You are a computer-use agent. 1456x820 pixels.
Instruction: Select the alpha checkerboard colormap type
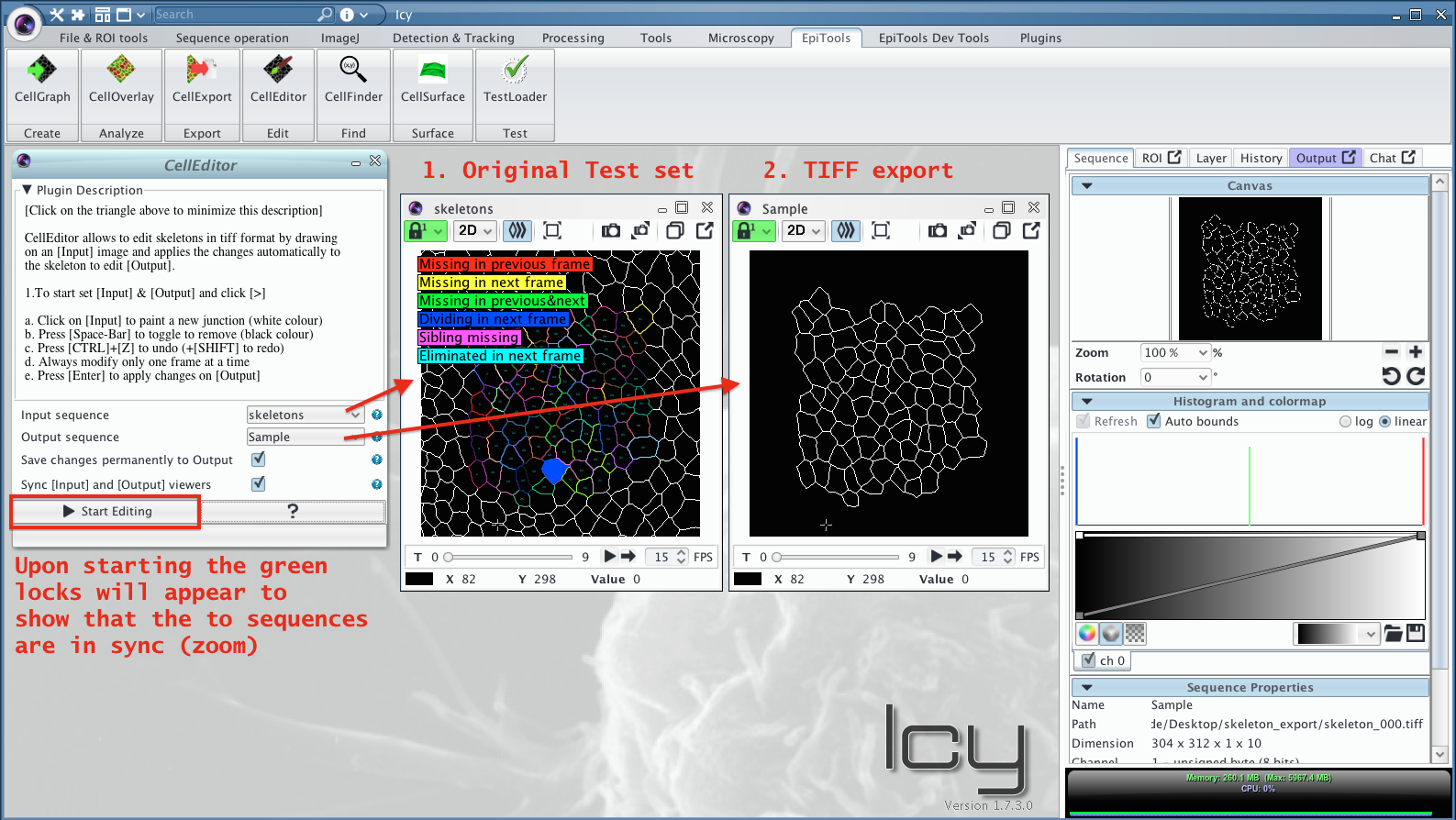click(1135, 634)
